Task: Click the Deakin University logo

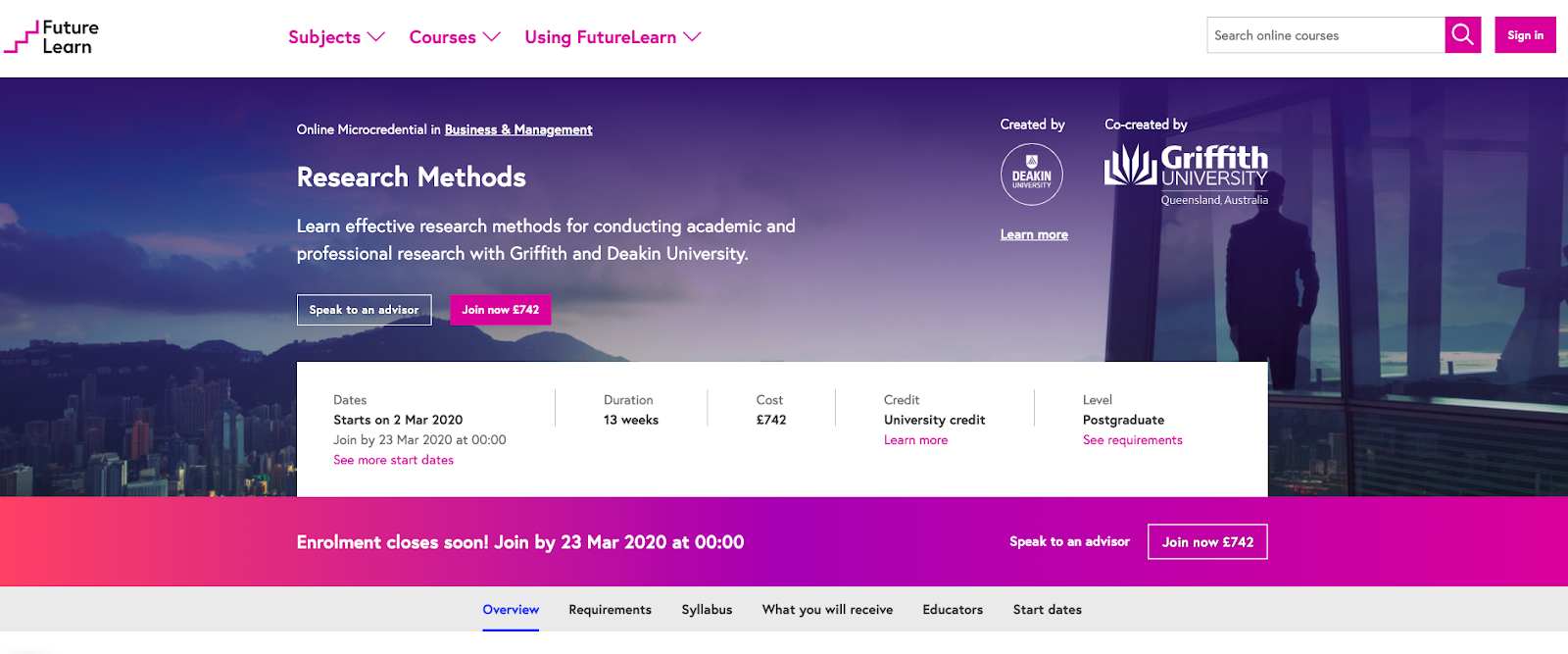Action: point(1031,175)
